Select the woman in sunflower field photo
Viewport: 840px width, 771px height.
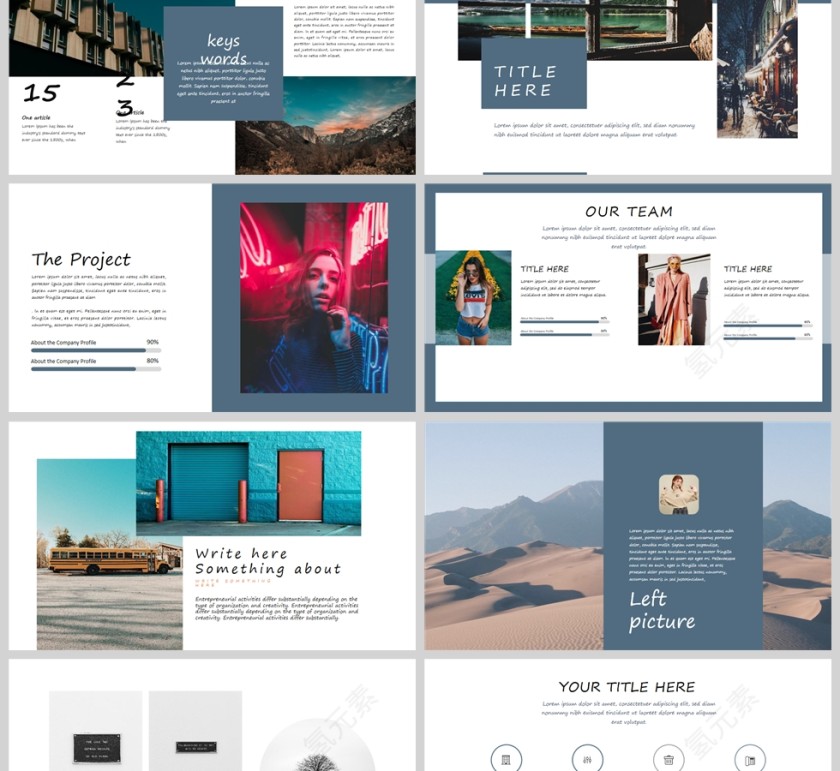point(473,298)
